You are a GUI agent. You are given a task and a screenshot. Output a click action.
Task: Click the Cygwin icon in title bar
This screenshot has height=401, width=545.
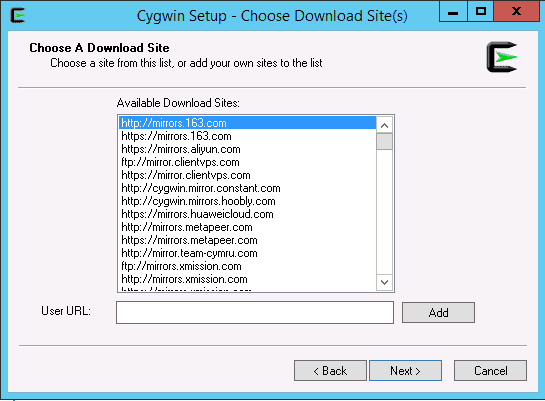click(x=18, y=16)
